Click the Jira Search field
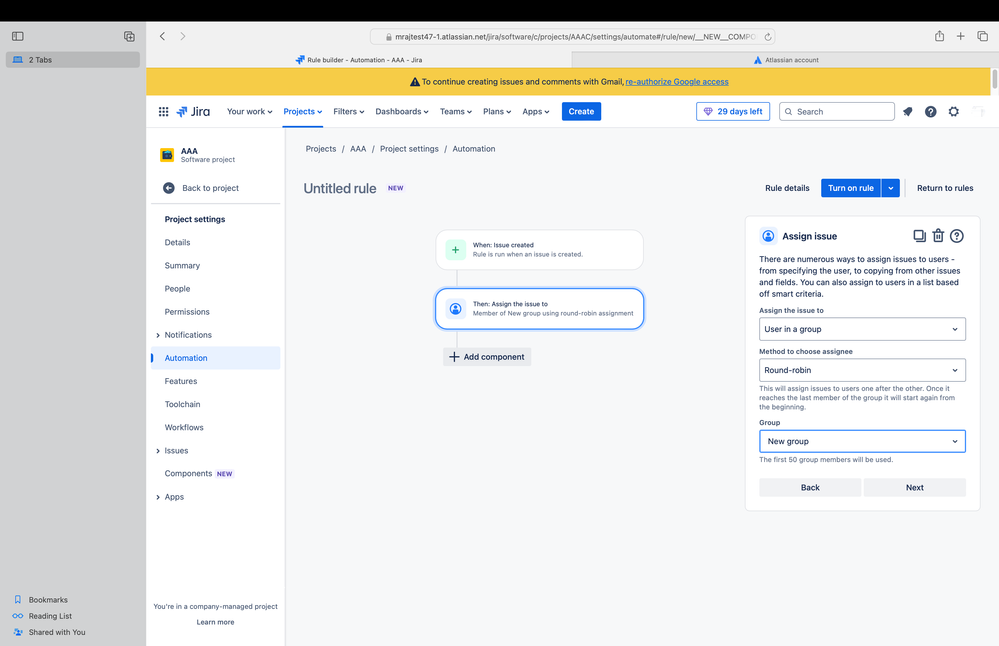Screen dimensions: 999x646 (837, 111)
